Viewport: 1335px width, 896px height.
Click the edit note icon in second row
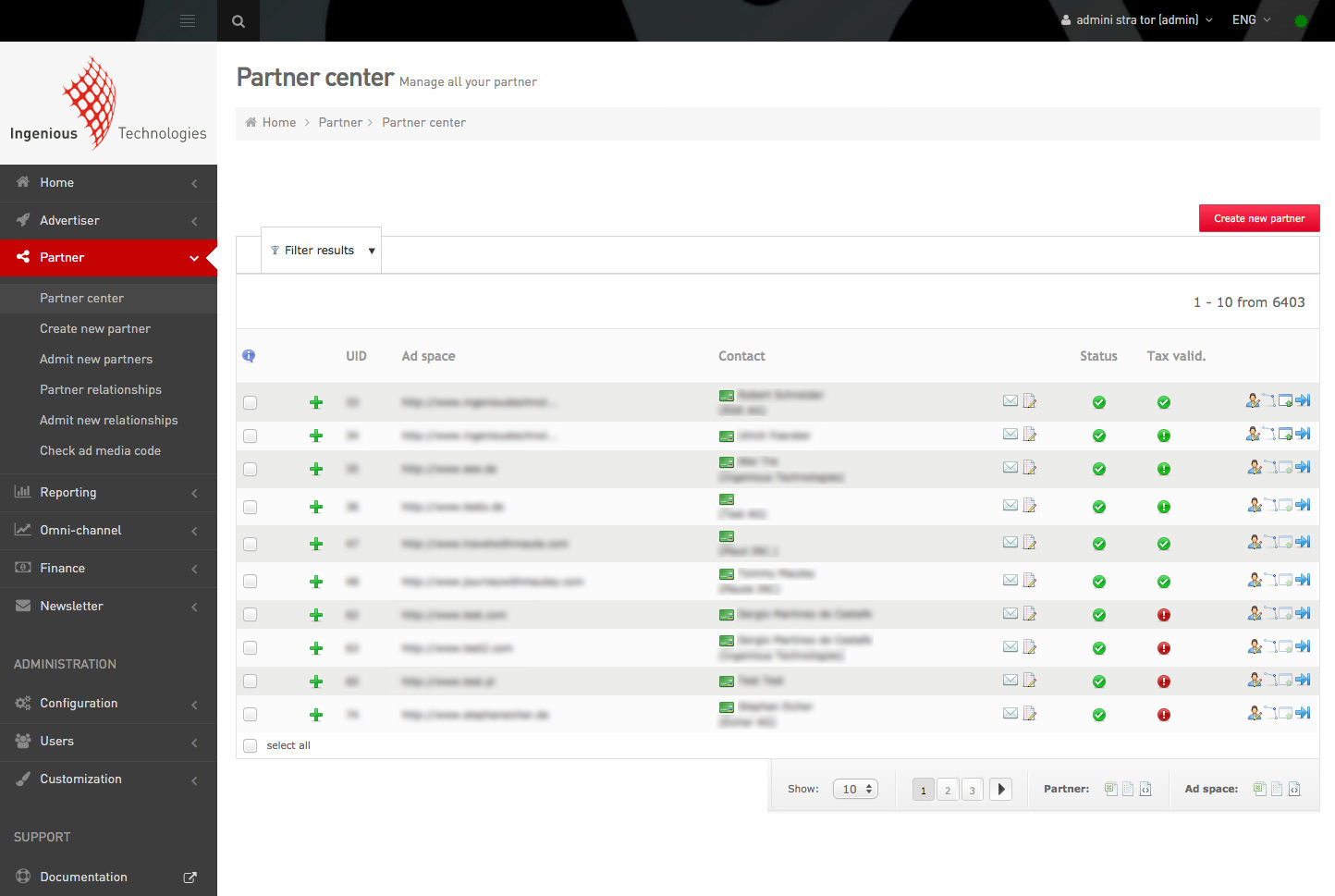point(1030,435)
